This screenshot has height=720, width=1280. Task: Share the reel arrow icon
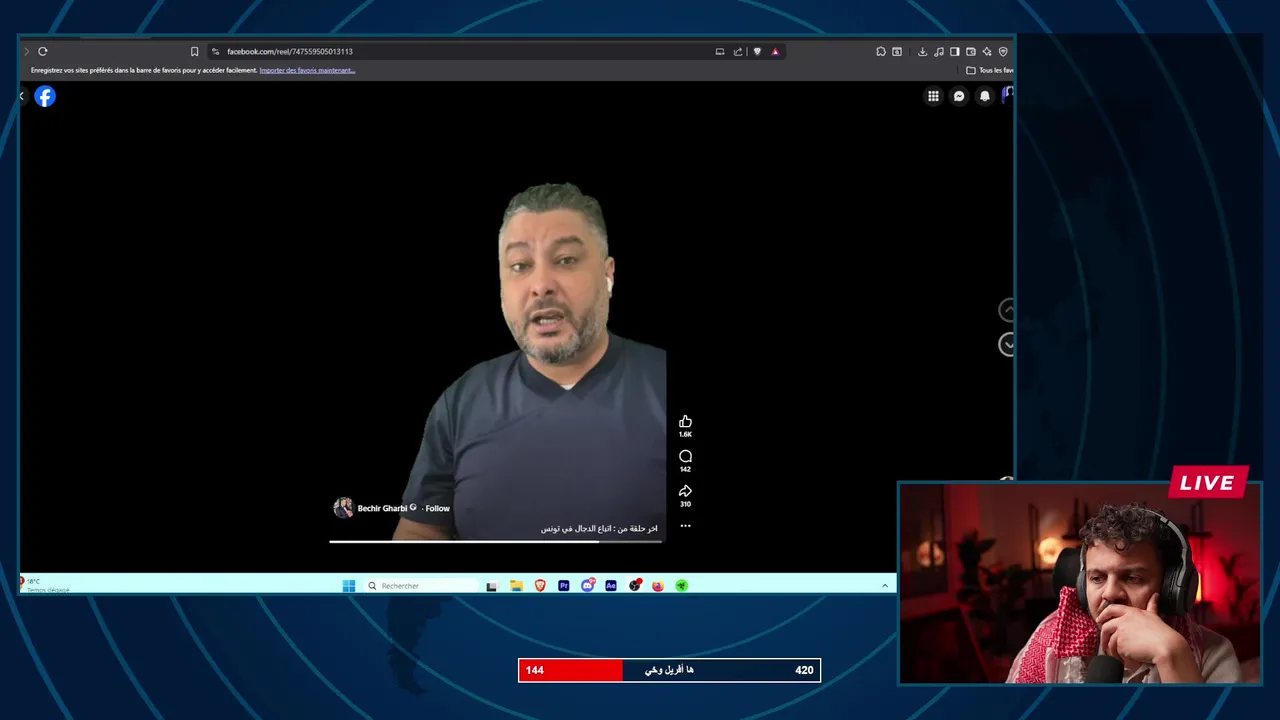click(685, 491)
